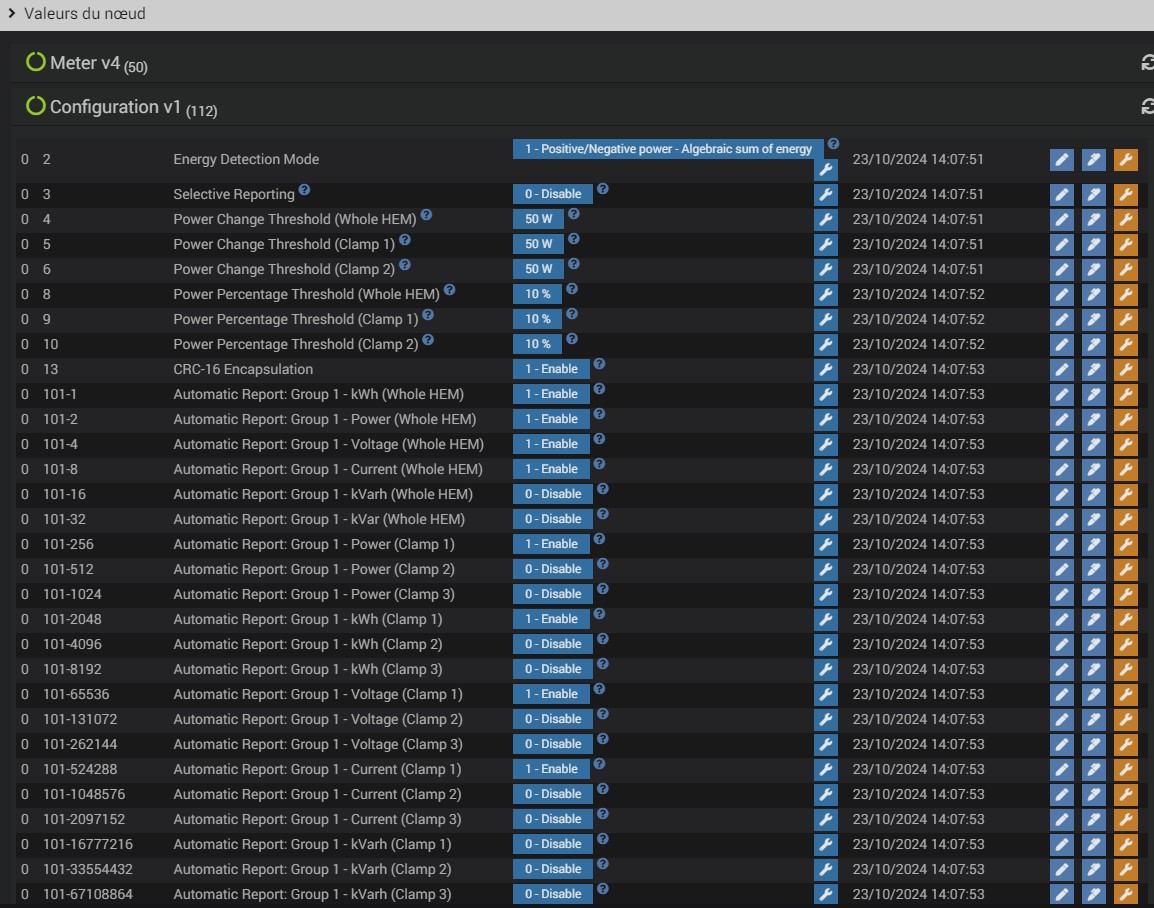Click pencil icon in Energy Detection Mode row
The width and height of the screenshot is (1154, 908).
1061,160
